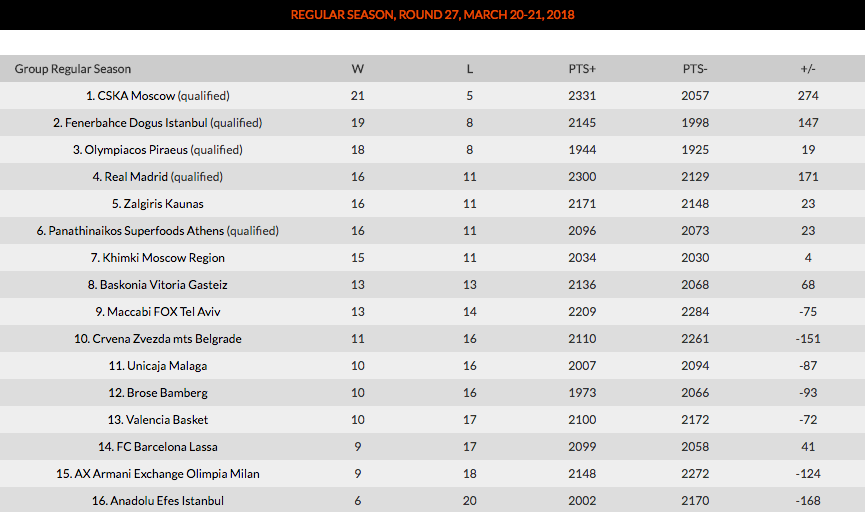Screen dimensions: 865x512
Task: Click Khimki's 4 point difference
Action: (x=808, y=258)
